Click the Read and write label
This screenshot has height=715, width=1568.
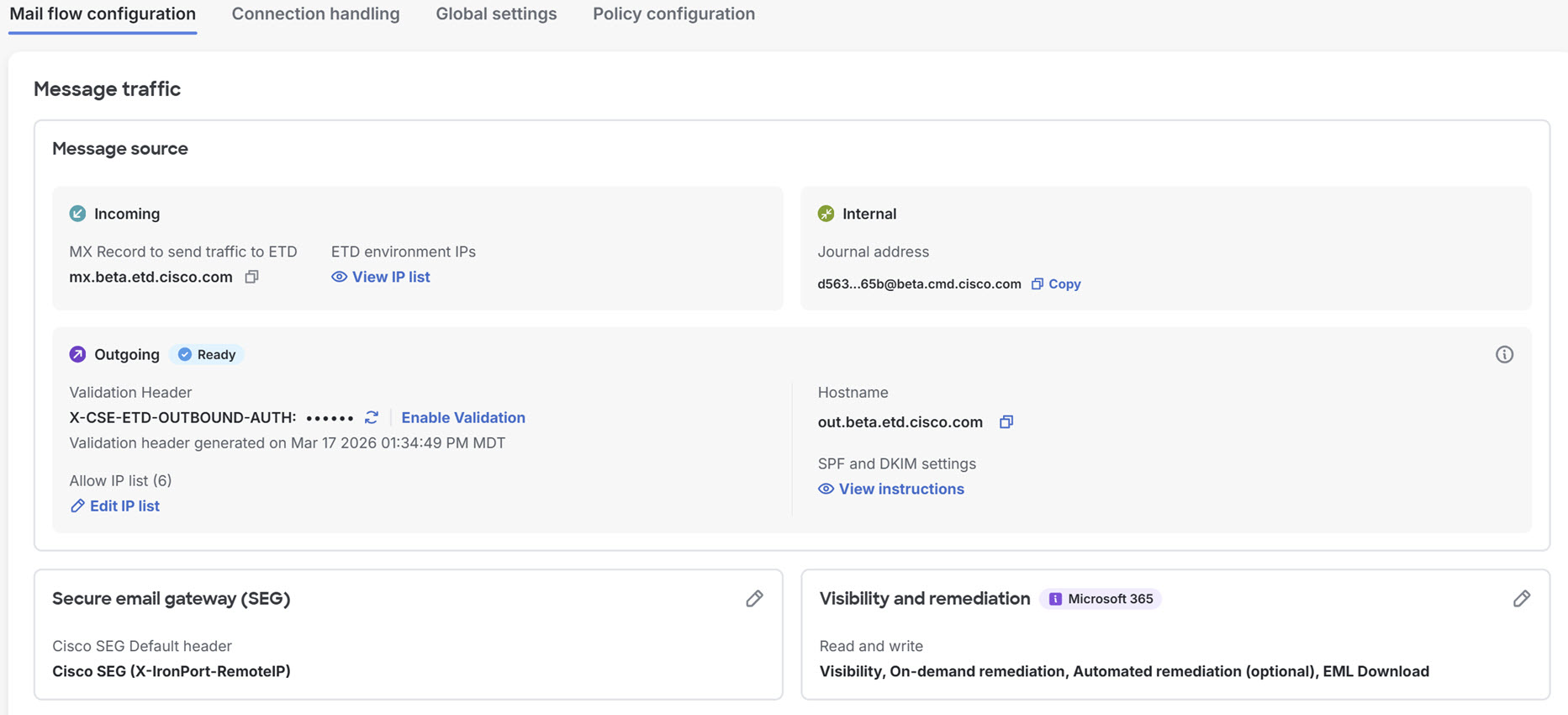coord(871,646)
